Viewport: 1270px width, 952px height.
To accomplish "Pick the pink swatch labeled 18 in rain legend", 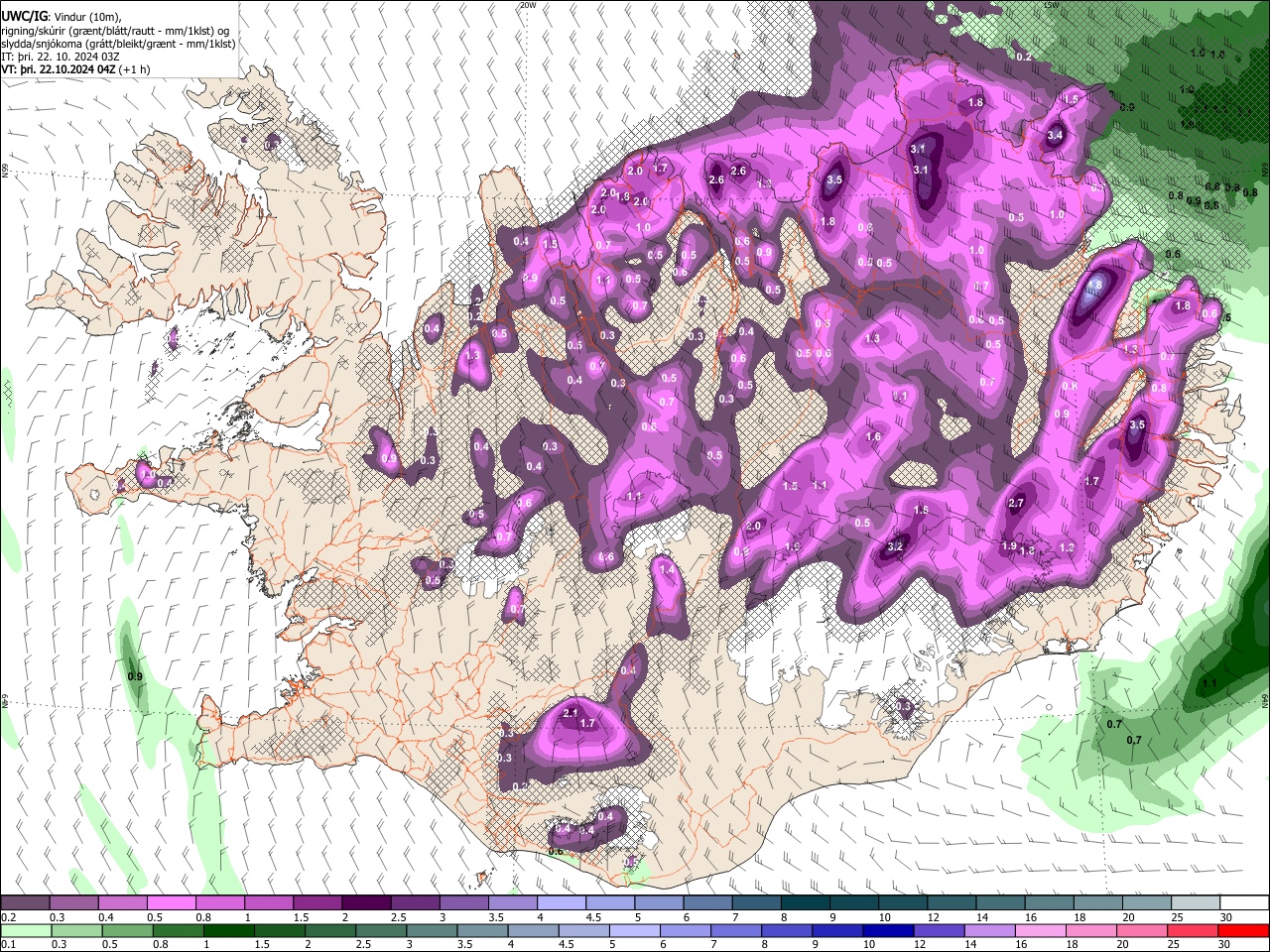I will 1089,931.
